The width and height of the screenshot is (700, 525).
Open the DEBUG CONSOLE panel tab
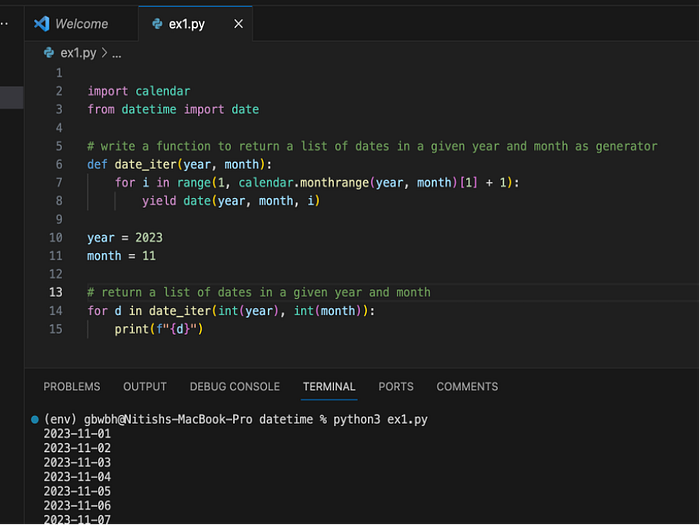(x=235, y=387)
